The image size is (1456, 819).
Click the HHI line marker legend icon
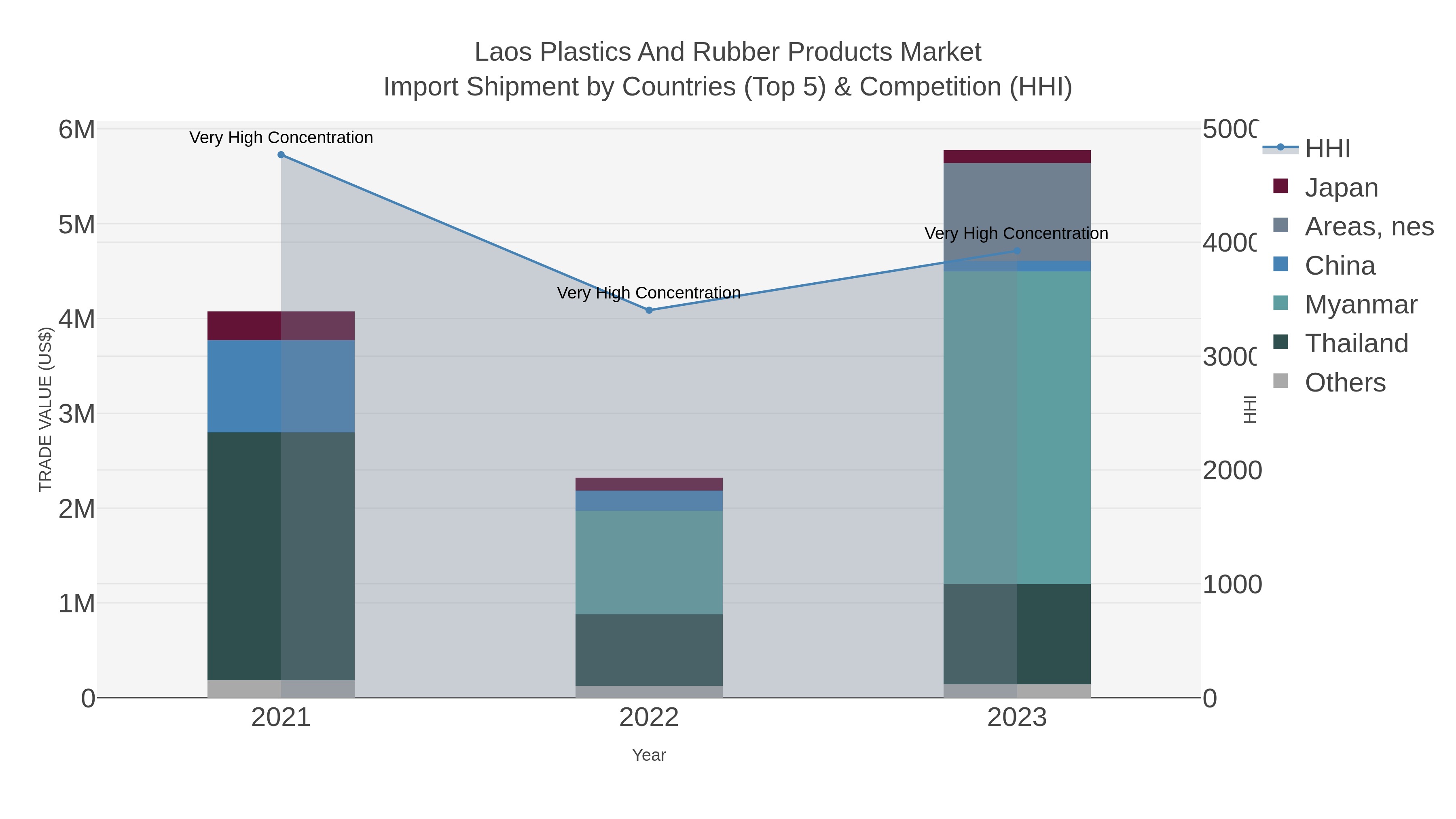click(1281, 148)
